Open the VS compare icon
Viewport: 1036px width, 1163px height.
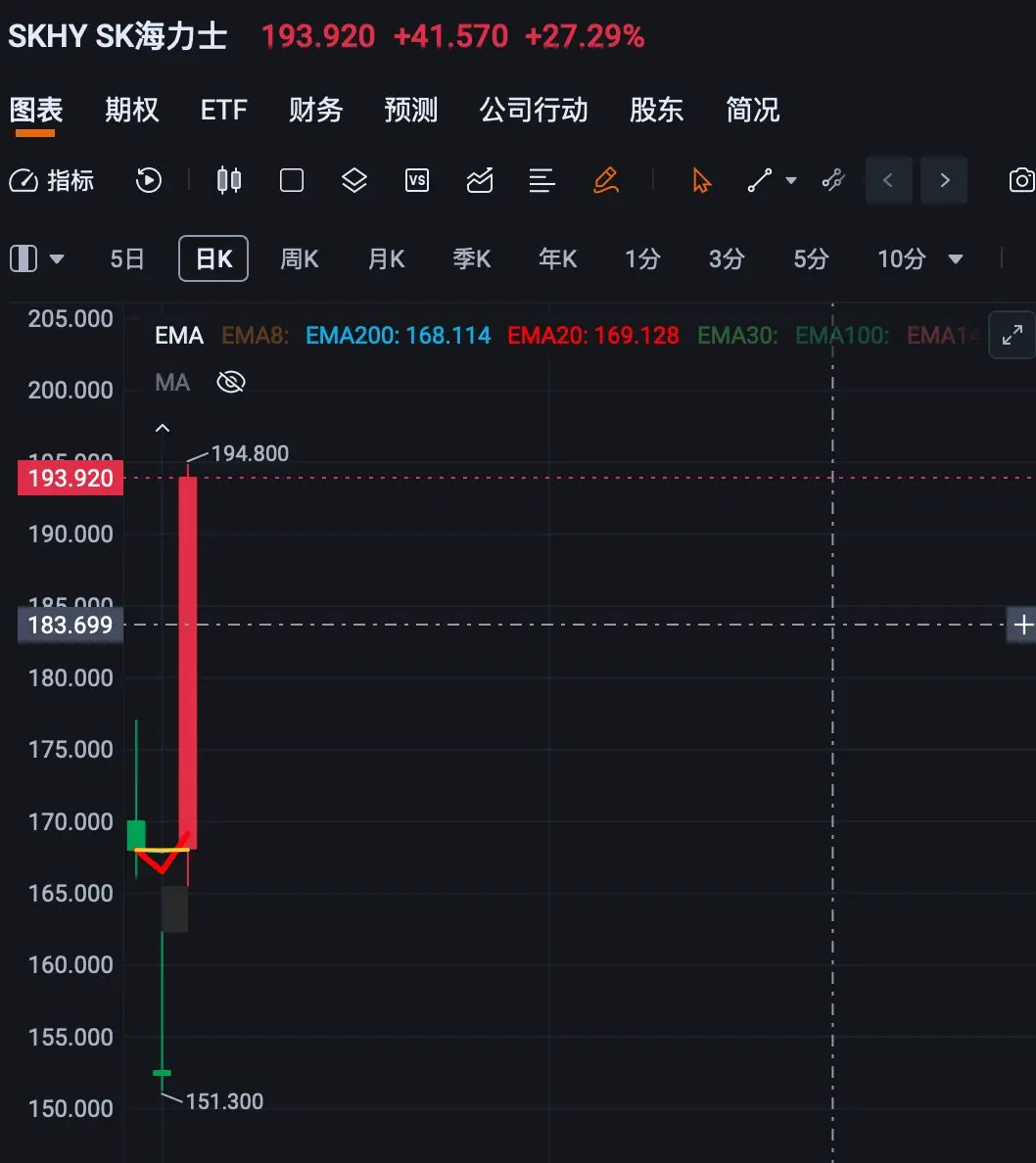tap(417, 180)
